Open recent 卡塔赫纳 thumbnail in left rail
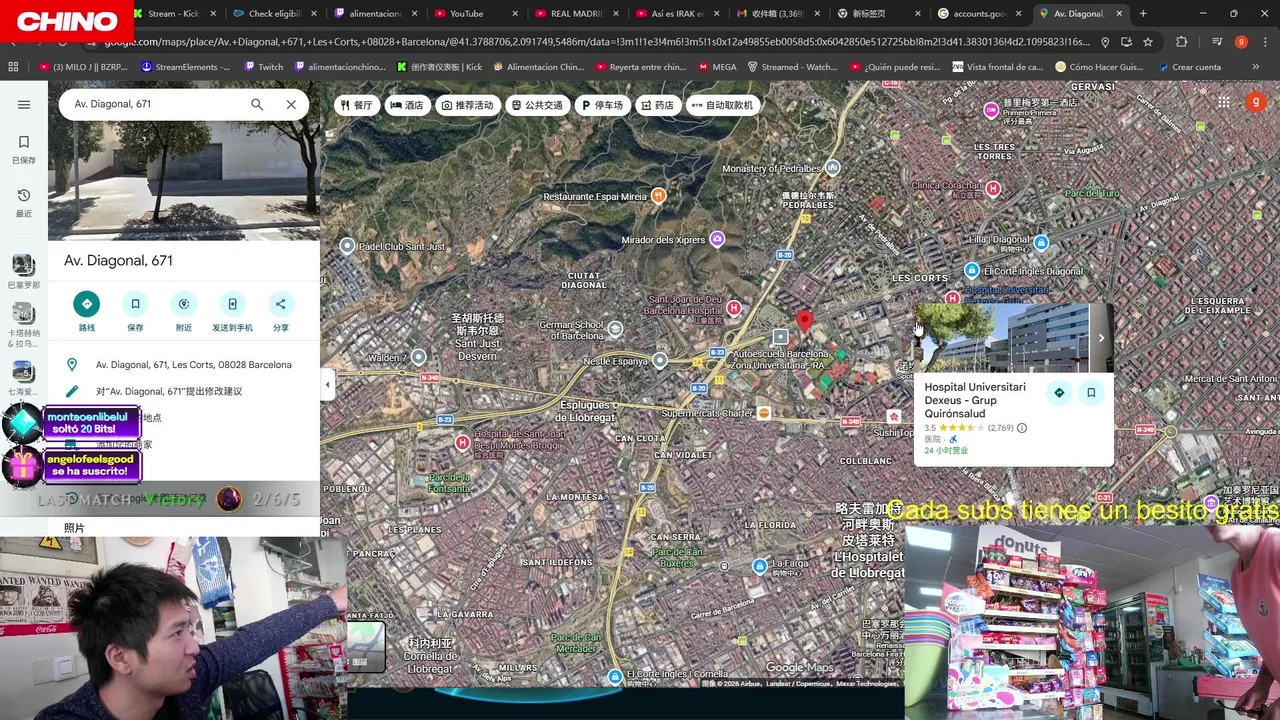The image size is (1280, 720). (x=24, y=325)
